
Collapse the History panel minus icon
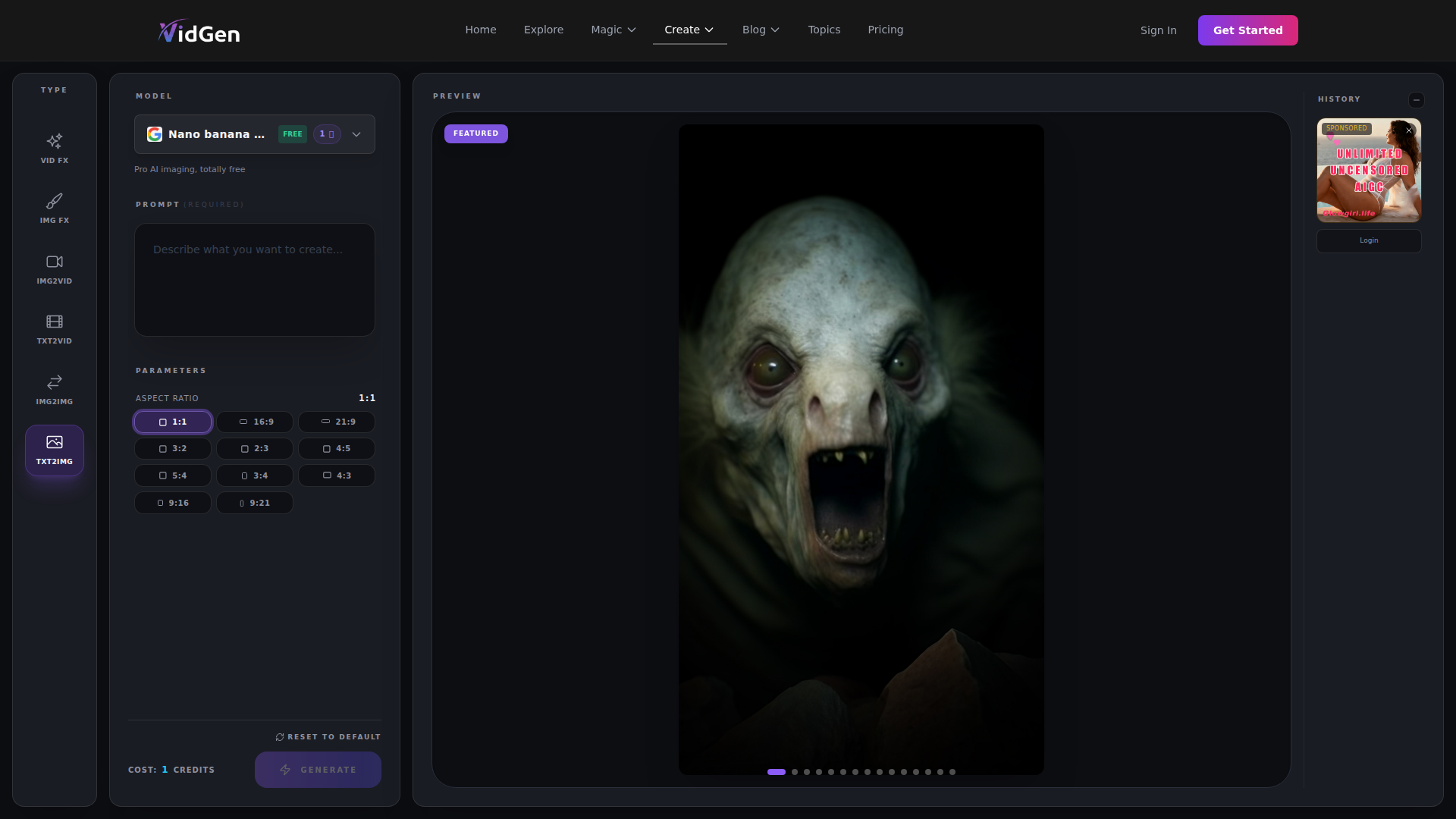coord(1416,100)
